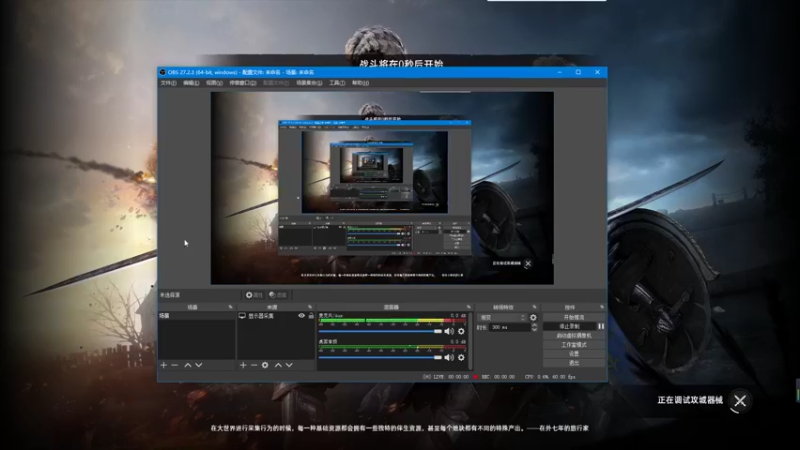Add a new scene with plus icon in 场景 panel
This screenshot has height=450, width=800.
point(164,365)
